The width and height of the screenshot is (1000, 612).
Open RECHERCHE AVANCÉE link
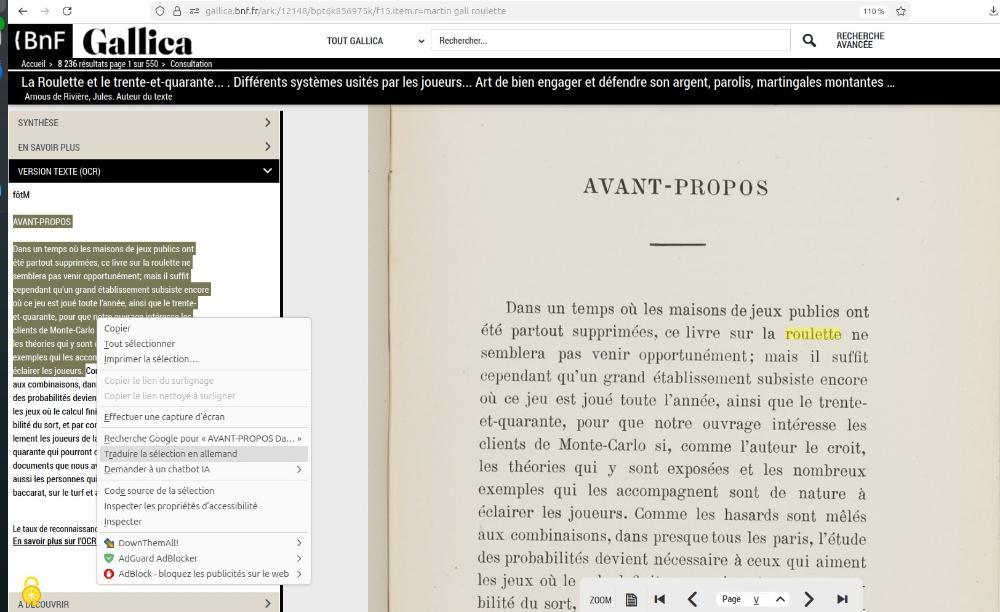click(x=860, y=41)
